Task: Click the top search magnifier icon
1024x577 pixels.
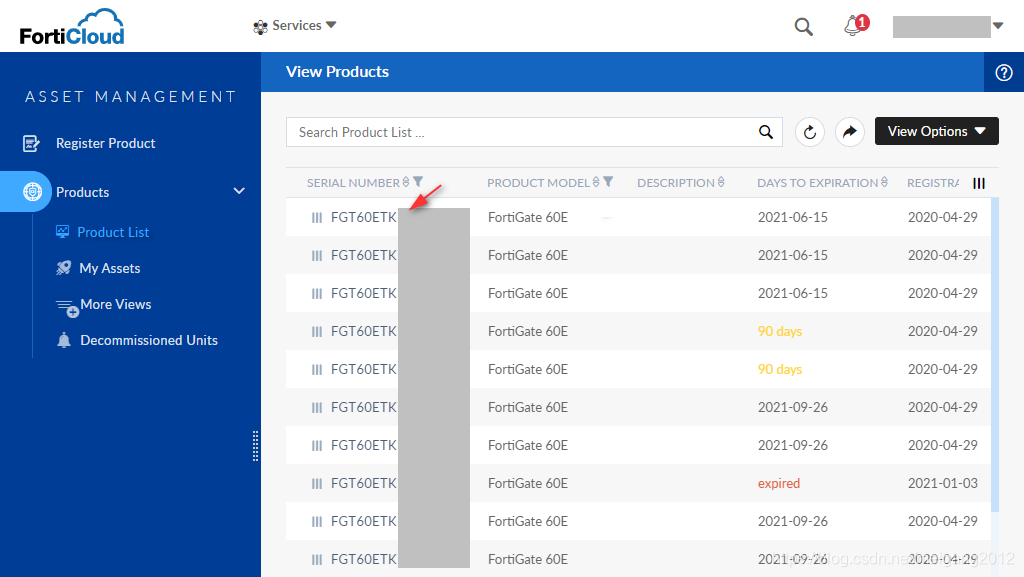Action: [803, 27]
